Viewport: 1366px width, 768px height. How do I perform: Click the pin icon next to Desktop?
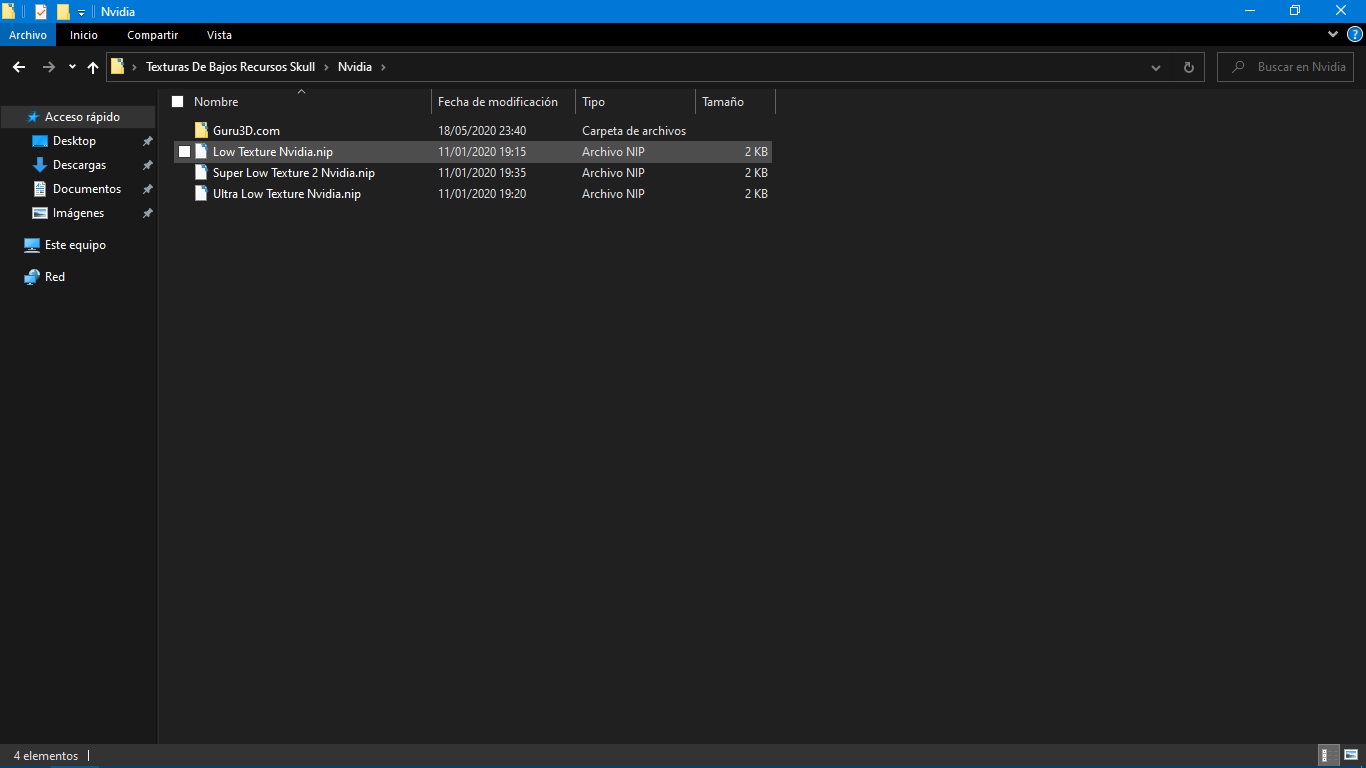[x=147, y=141]
